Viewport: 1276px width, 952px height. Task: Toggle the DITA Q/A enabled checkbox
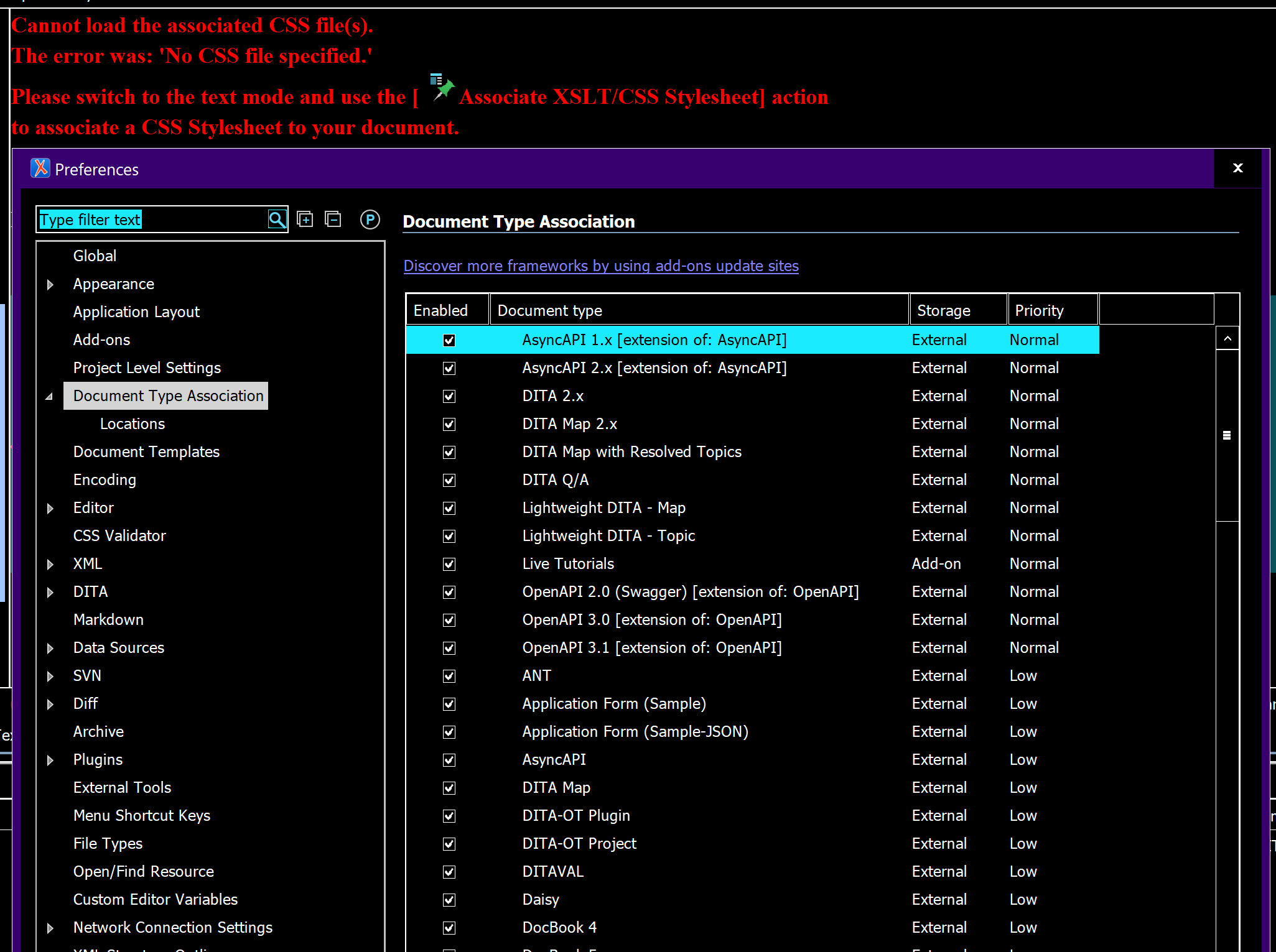pos(449,480)
